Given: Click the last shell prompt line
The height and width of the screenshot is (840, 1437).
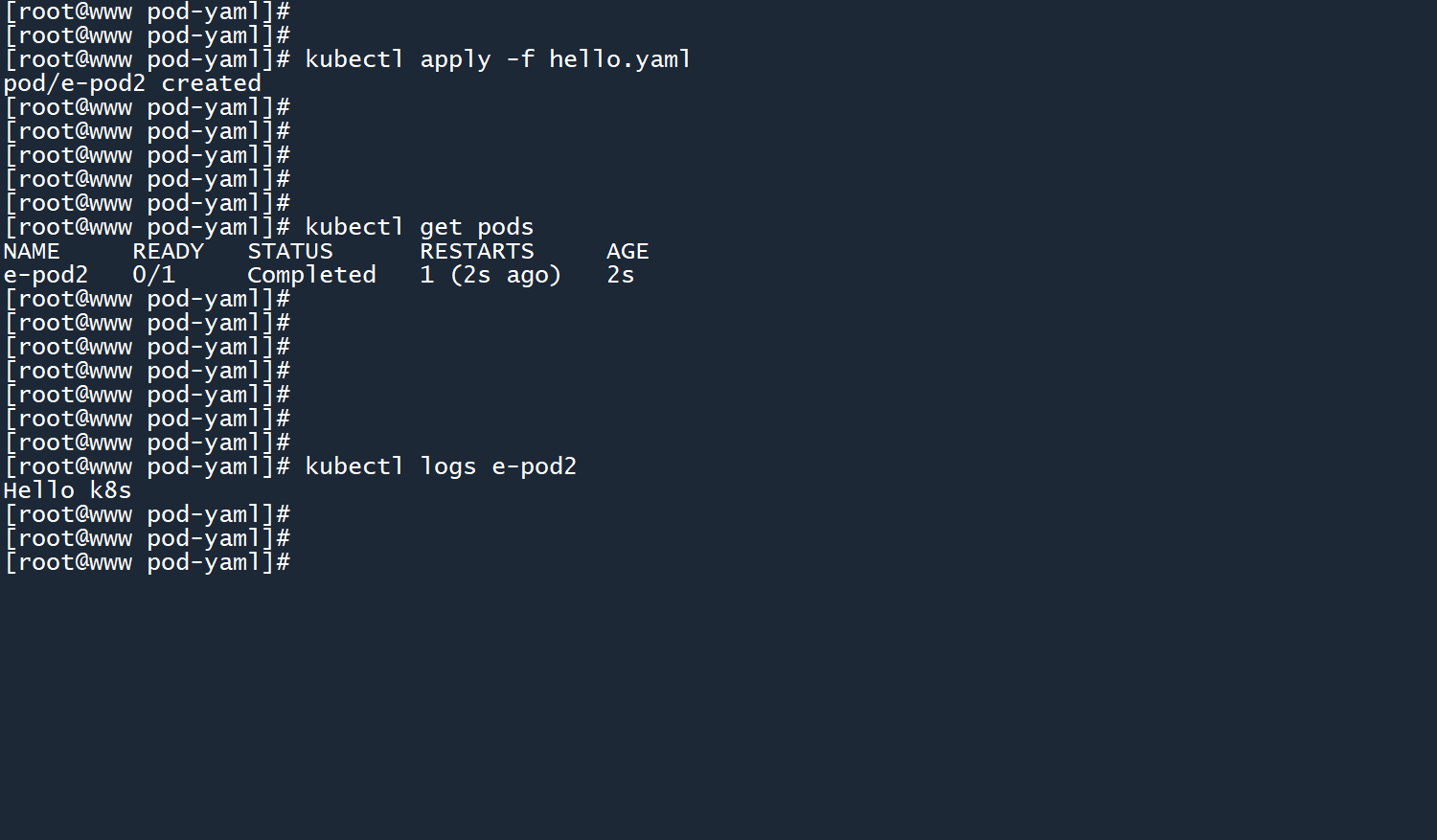Looking at the screenshot, I should click(147, 562).
